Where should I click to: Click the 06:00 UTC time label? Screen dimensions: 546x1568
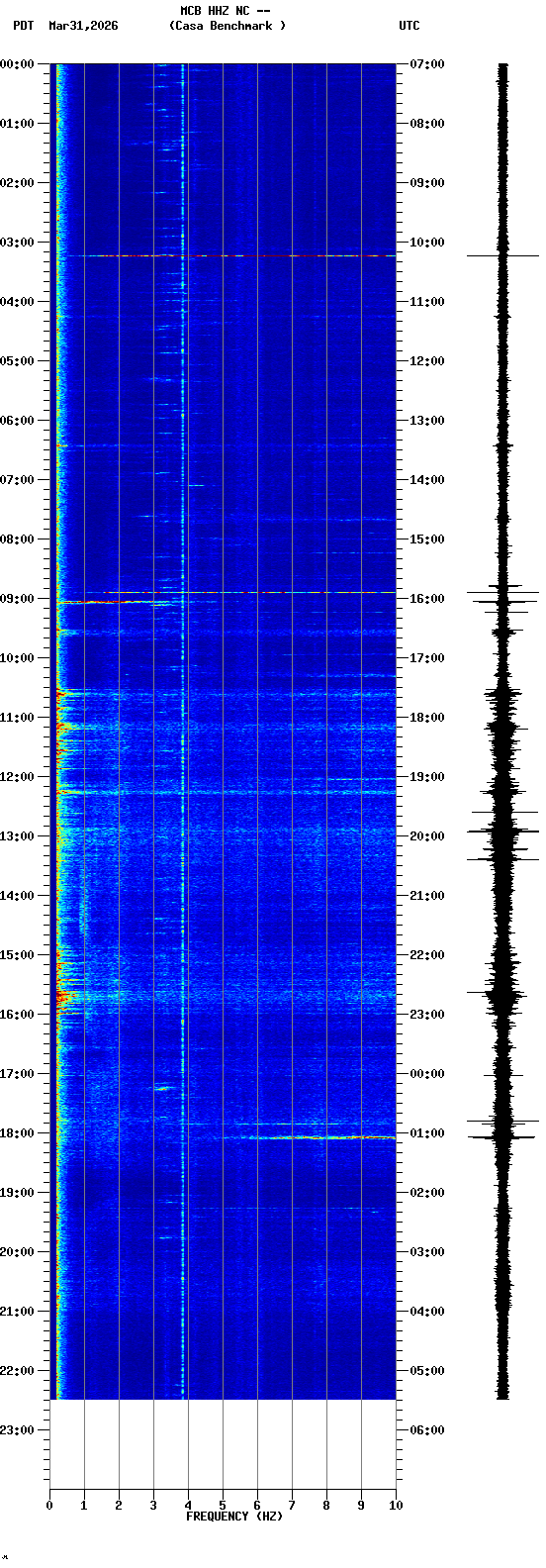pyautogui.click(x=427, y=1430)
